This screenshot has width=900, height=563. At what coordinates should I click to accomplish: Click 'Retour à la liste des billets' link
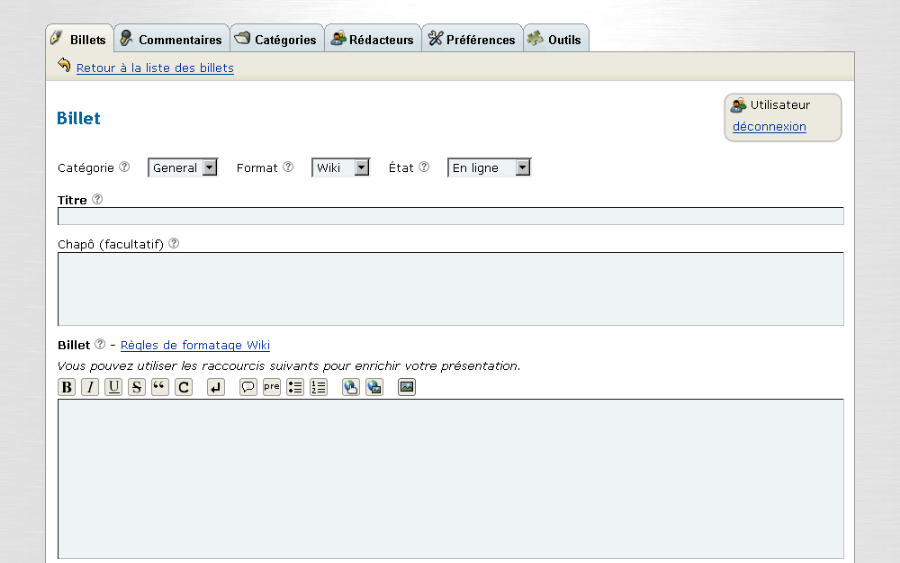click(x=155, y=68)
